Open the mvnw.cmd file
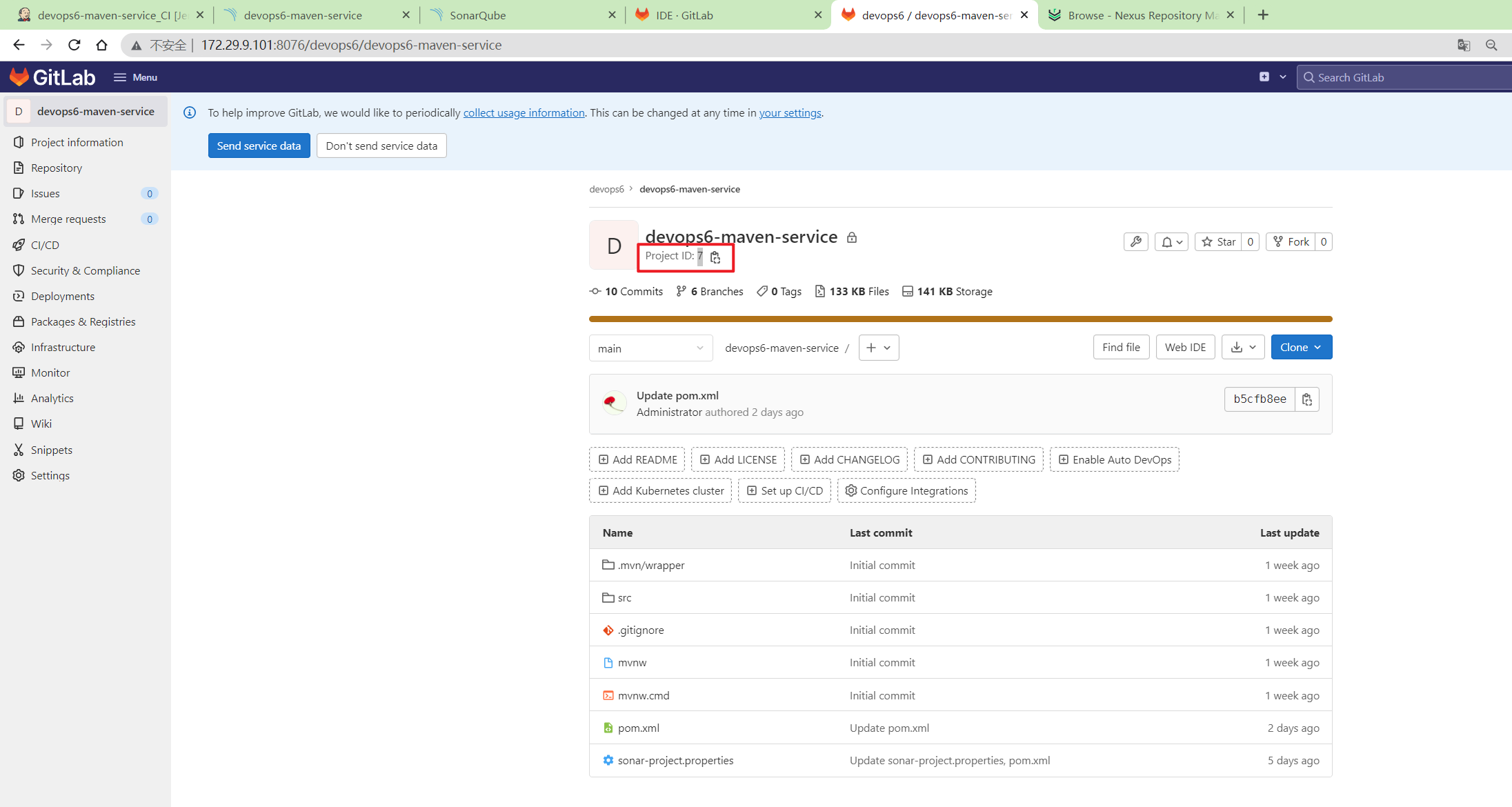The height and width of the screenshot is (807, 1512). click(644, 695)
